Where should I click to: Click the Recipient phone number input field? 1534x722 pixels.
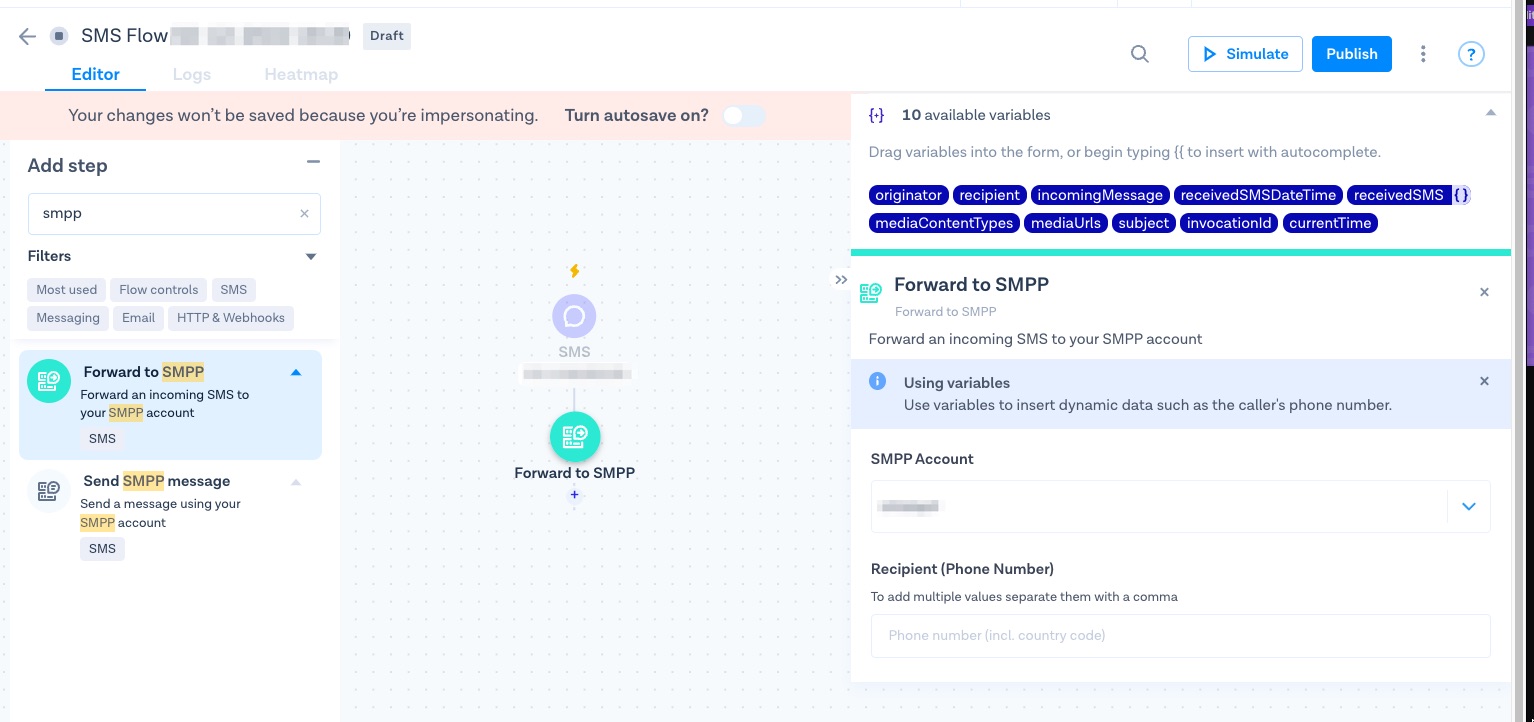coord(1180,635)
